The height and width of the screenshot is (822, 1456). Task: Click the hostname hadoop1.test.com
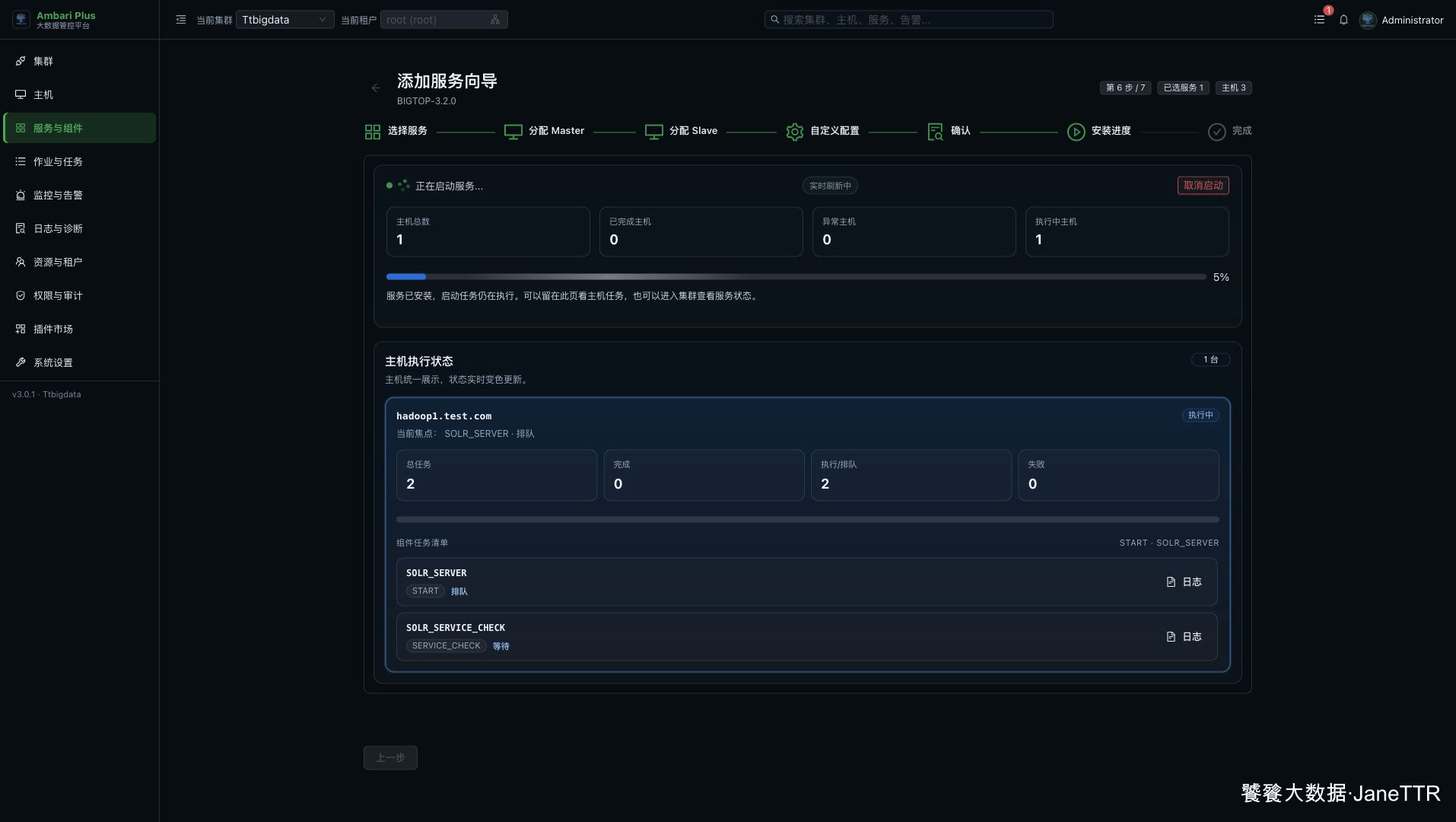point(443,416)
